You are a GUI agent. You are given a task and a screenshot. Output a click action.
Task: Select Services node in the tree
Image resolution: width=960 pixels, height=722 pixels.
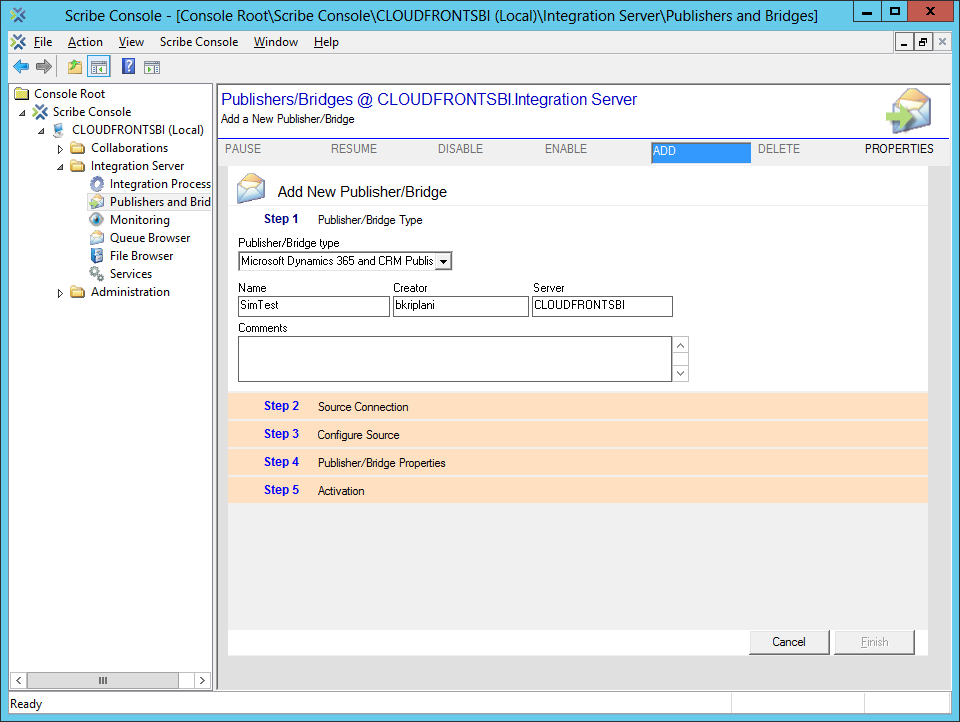130,274
